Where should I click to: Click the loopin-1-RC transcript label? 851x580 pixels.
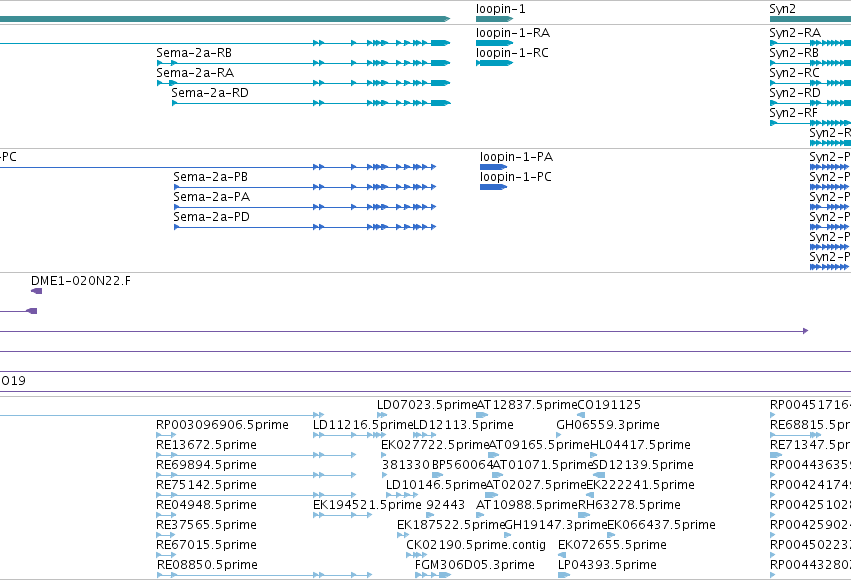click(512, 53)
